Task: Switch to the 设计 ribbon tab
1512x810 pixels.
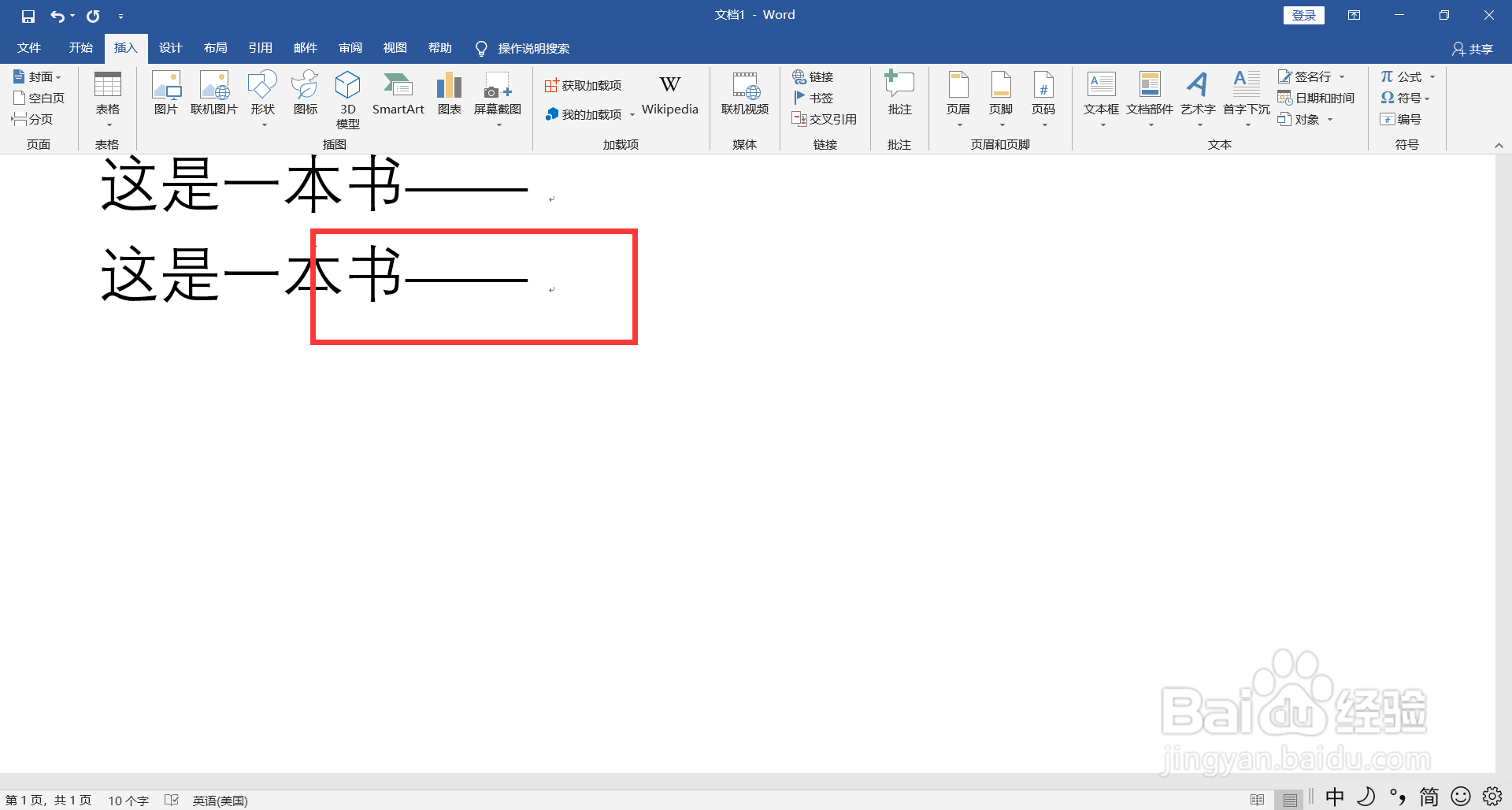Action: click(x=170, y=48)
